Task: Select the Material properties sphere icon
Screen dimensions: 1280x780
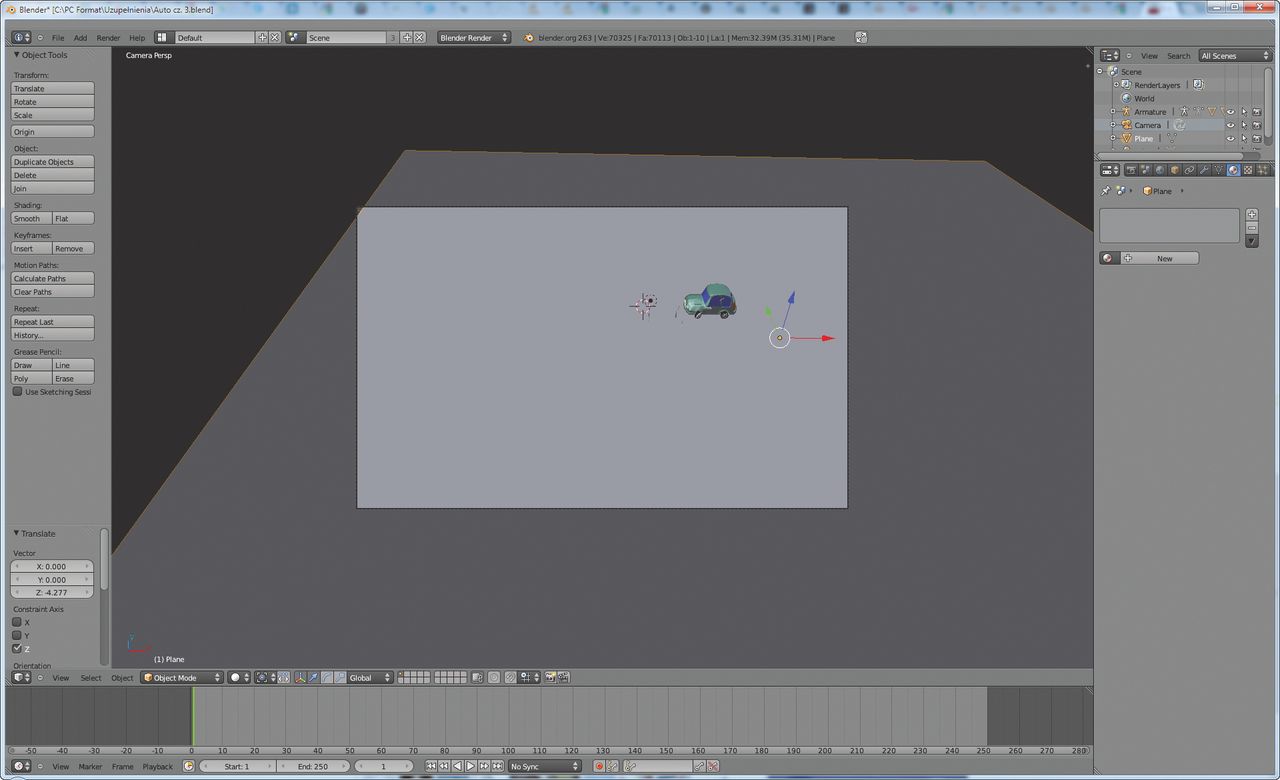Action: tap(1233, 170)
